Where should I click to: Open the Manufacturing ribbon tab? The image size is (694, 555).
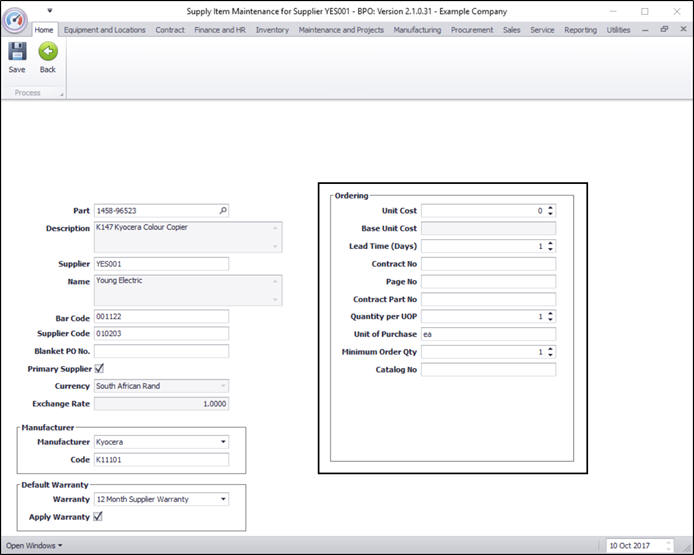coord(417,30)
